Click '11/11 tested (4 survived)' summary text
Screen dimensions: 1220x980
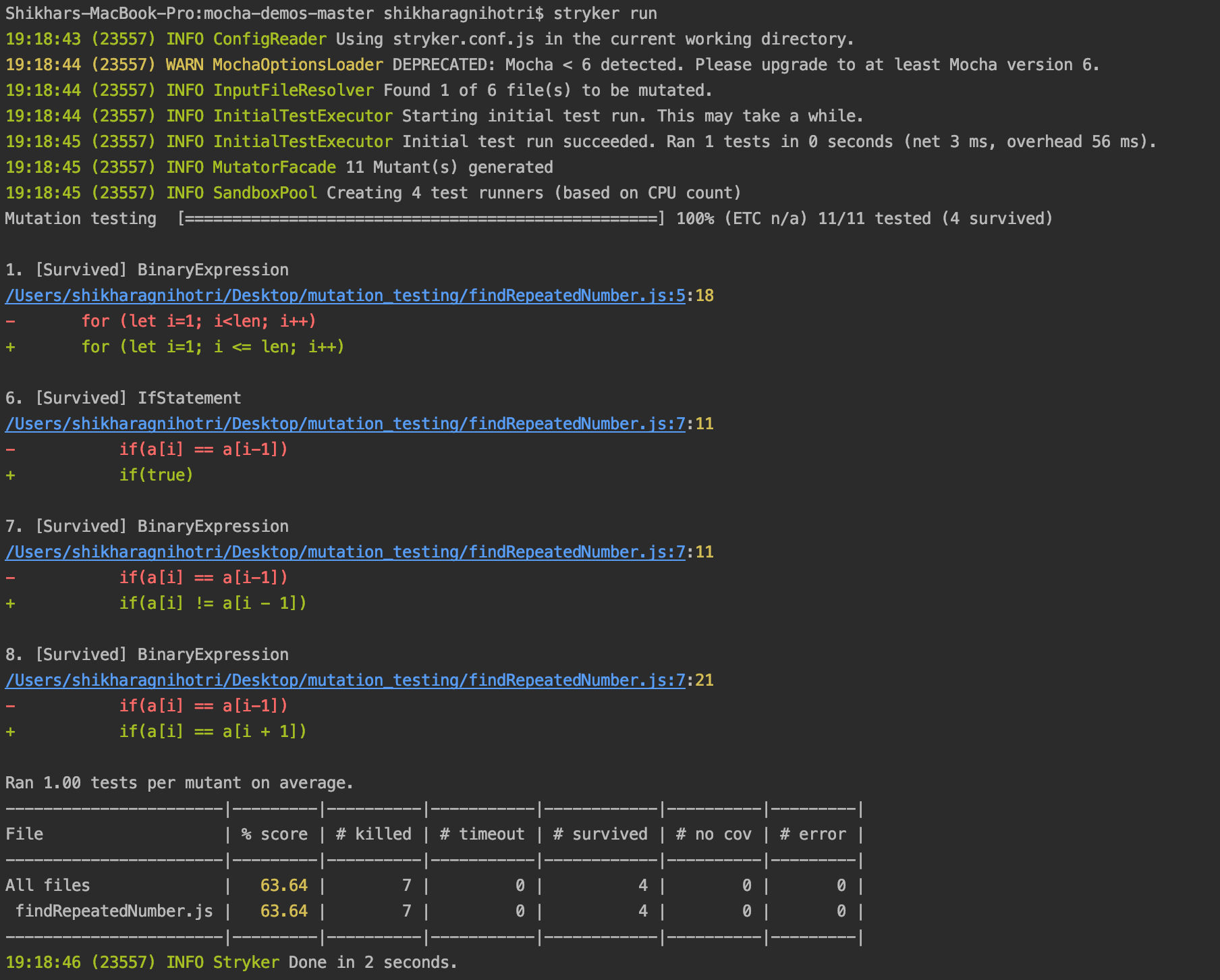(935, 219)
